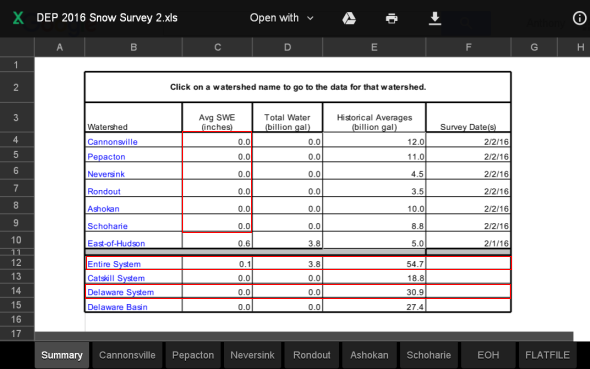The height and width of the screenshot is (369, 590).
Task: Switch to the Summary sheet tab
Action: coord(62,355)
